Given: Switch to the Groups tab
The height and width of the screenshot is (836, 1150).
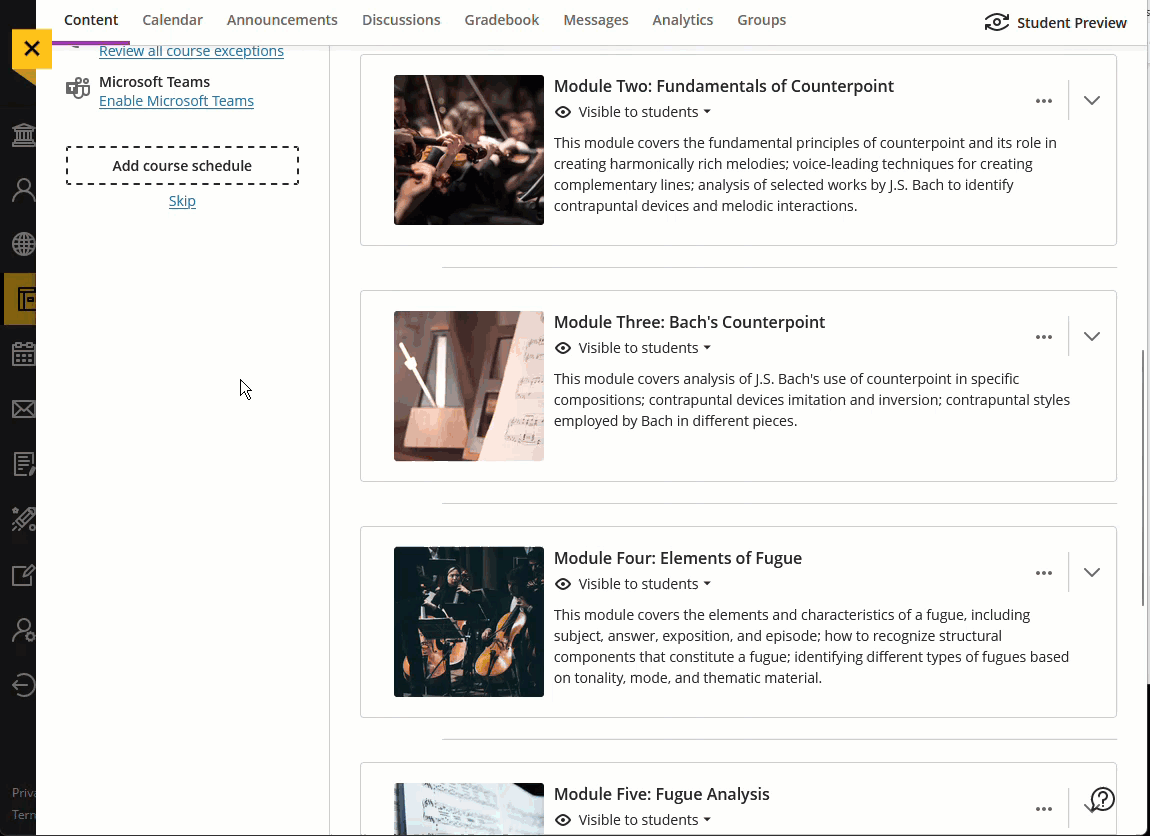Looking at the screenshot, I should 761,21.
